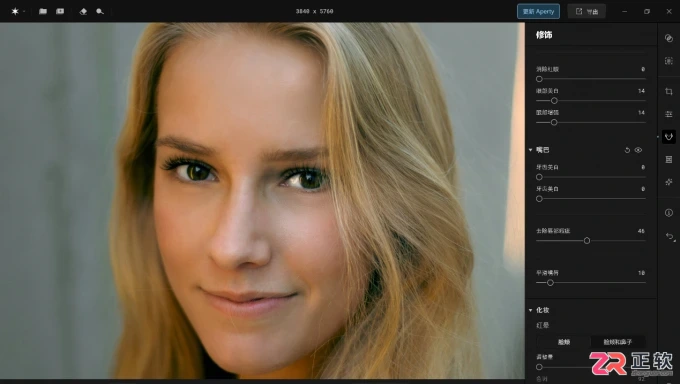Open the sparkle effects sidebar tab
Viewport: 680px width, 384px height.
(x=669, y=182)
